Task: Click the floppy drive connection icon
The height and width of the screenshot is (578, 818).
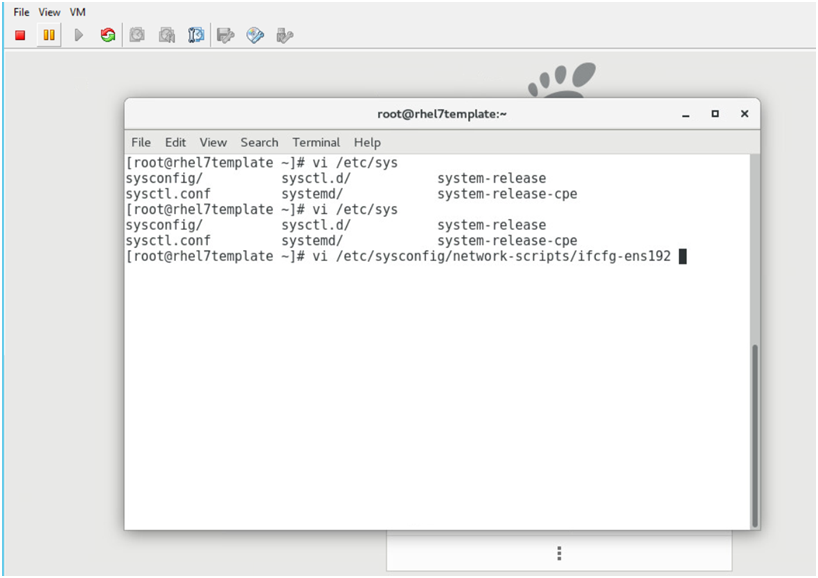Action: [226, 35]
